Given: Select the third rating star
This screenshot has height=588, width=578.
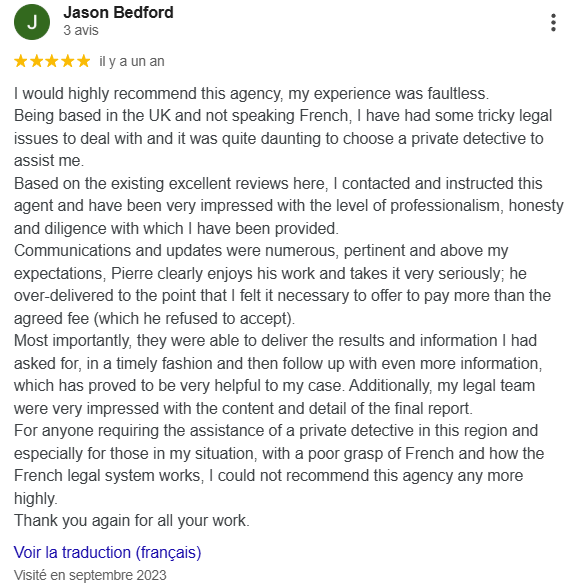Looking at the screenshot, I should pyautogui.click(x=52, y=61).
